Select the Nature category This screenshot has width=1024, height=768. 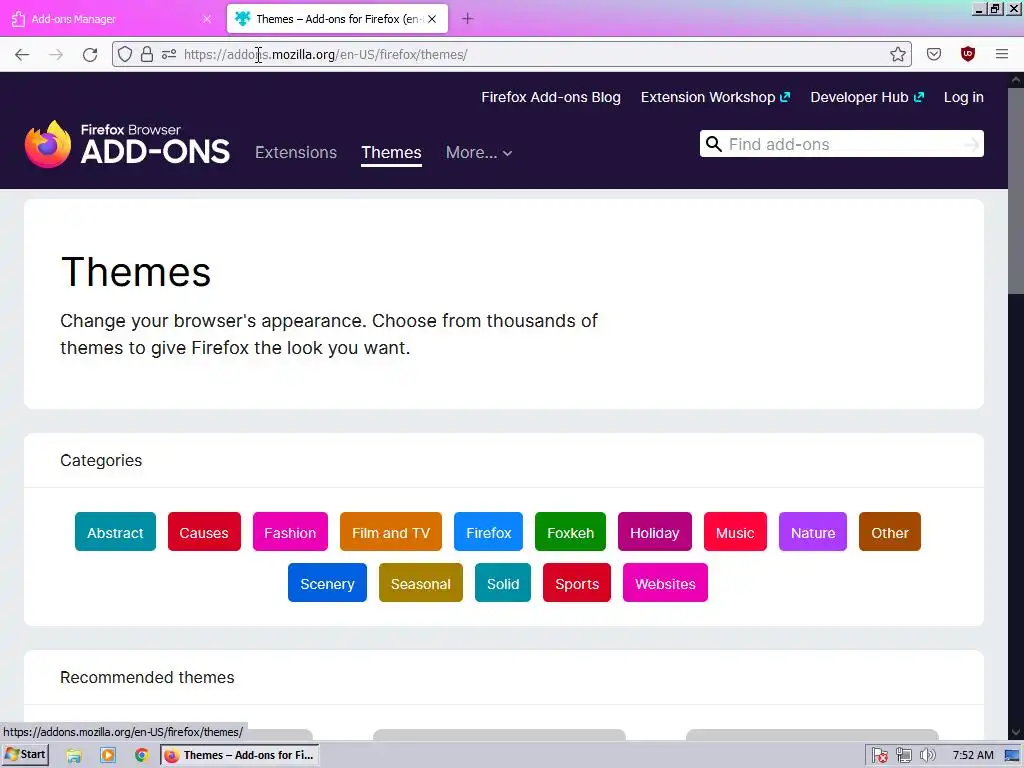[812, 532]
